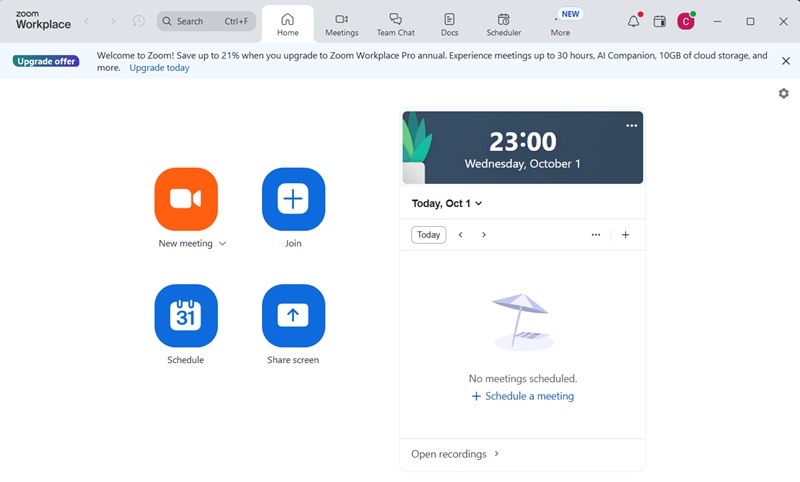Click the Search input field

tap(206, 21)
